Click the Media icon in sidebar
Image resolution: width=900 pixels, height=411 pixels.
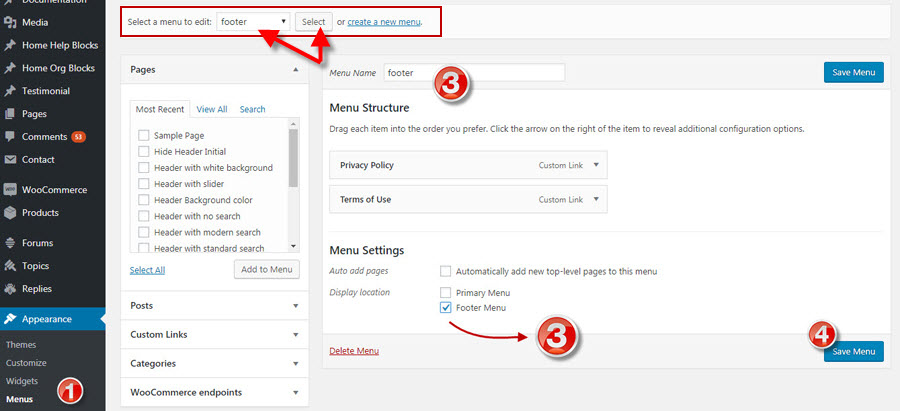point(10,21)
